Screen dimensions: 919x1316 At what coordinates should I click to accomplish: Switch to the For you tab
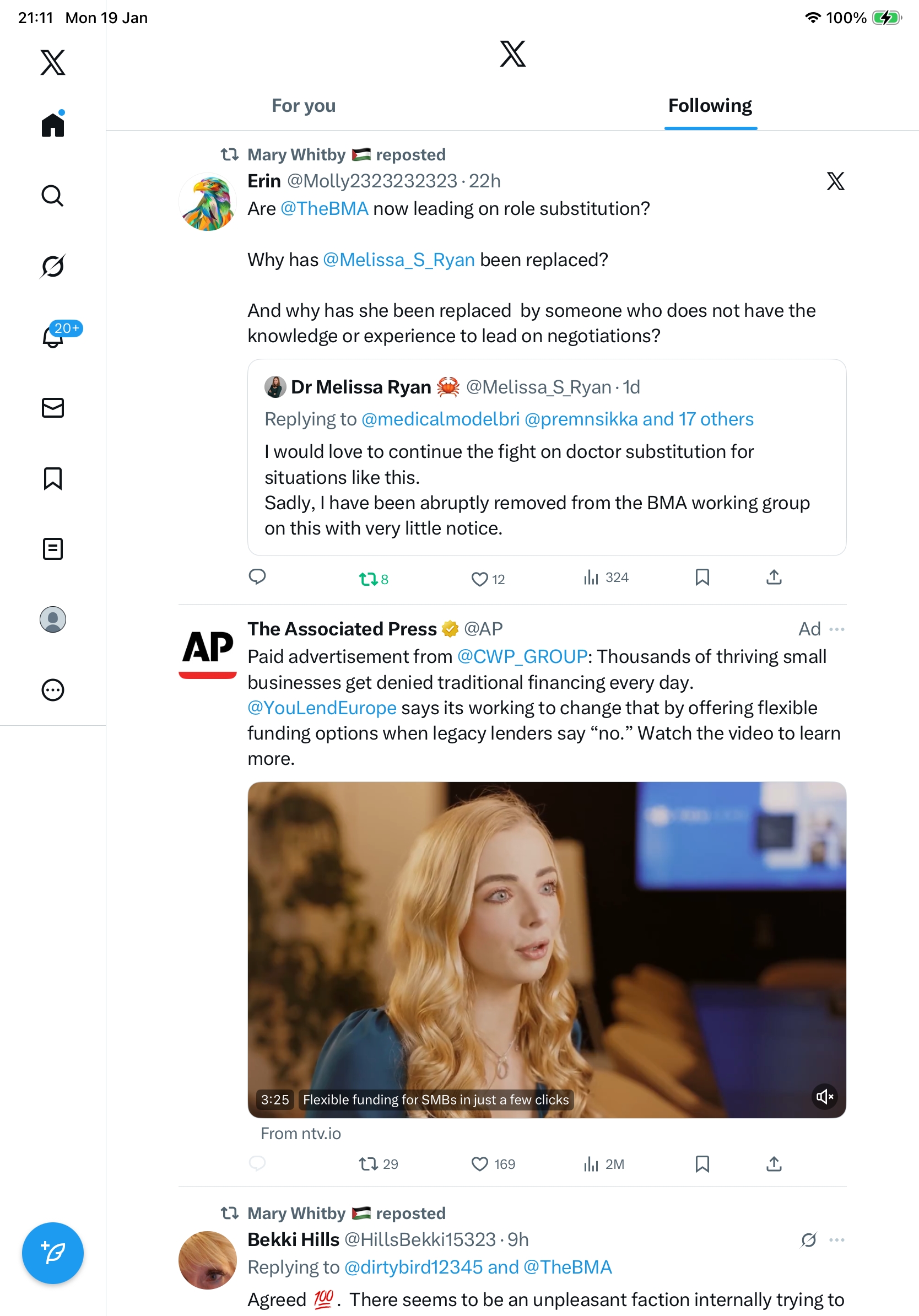pos(304,106)
